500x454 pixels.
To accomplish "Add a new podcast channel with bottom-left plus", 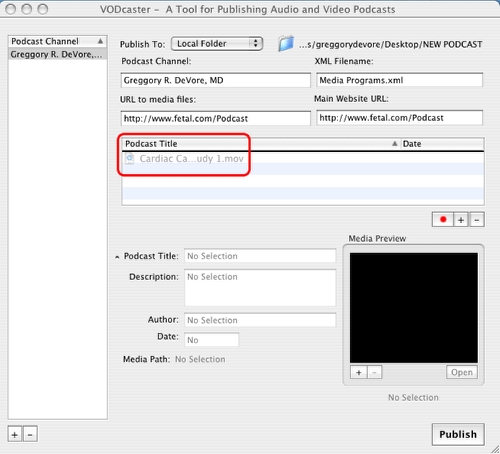I will [15, 435].
